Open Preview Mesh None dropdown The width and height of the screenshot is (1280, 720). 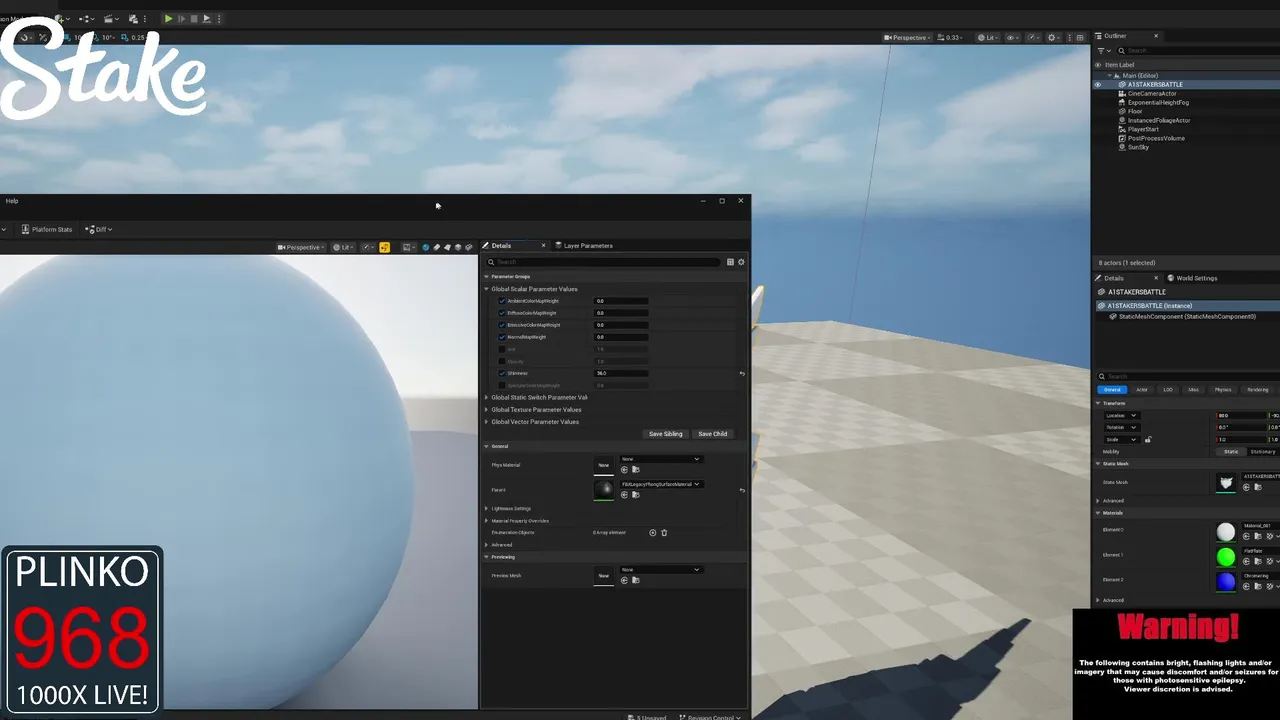[661, 570]
